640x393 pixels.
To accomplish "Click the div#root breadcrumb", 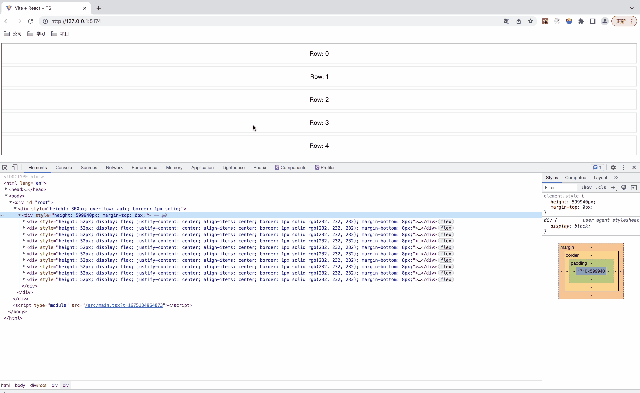I will pyautogui.click(x=38, y=385).
